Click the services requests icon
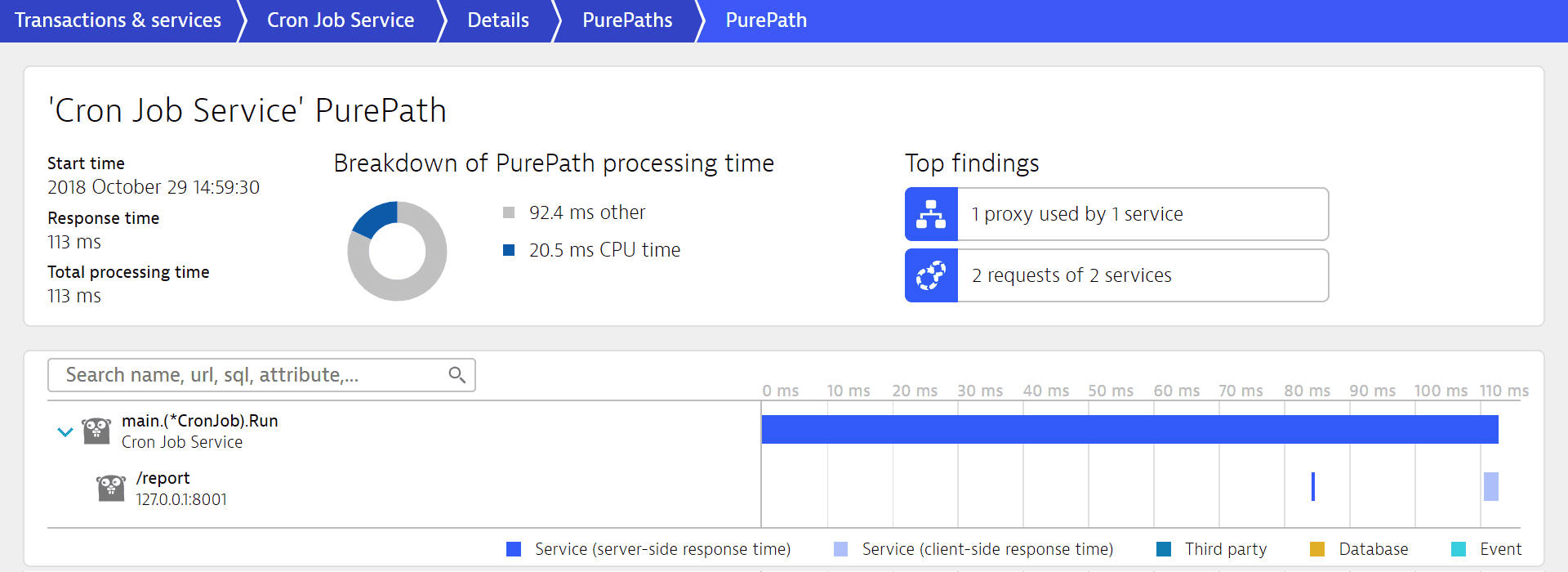The height and width of the screenshot is (572, 1568). pos(931,275)
